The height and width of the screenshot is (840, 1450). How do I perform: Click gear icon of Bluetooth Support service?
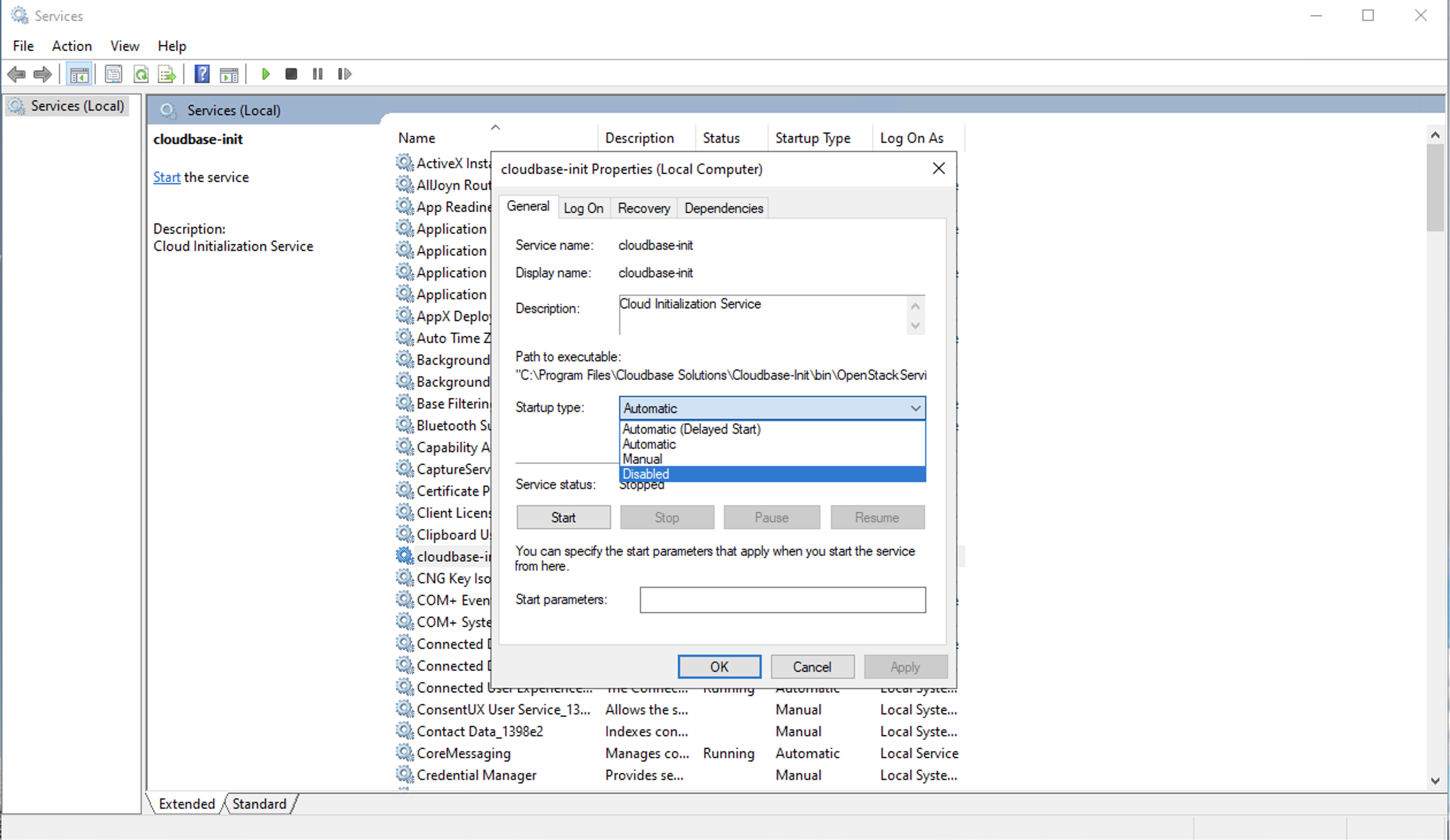point(405,425)
